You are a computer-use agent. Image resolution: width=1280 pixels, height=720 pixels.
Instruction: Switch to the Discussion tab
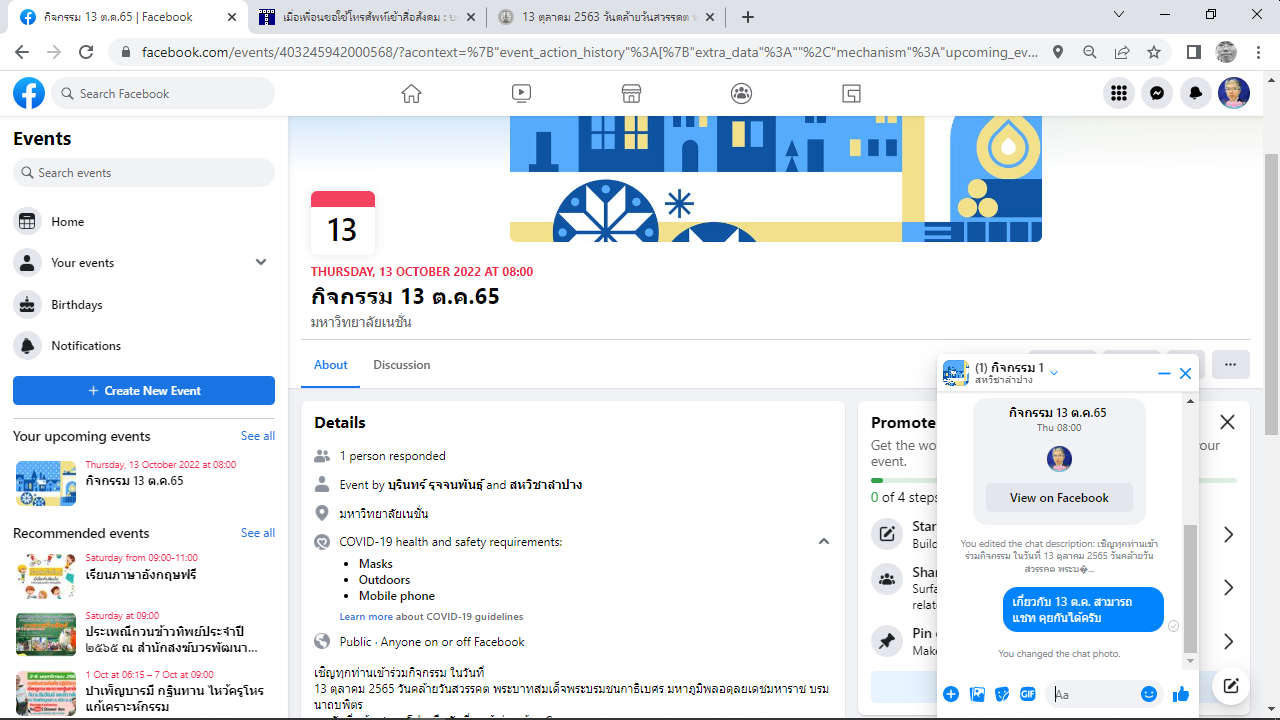coord(402,365)
